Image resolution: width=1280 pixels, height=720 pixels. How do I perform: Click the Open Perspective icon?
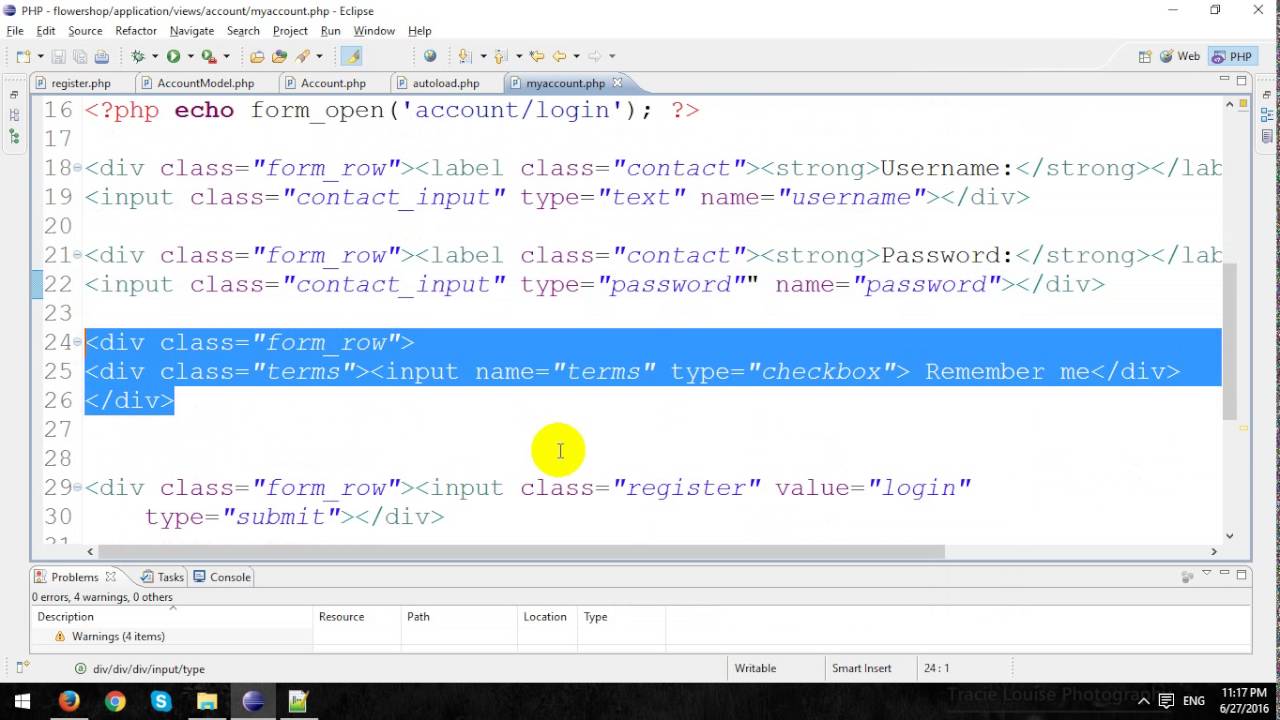coord(1145,57)
